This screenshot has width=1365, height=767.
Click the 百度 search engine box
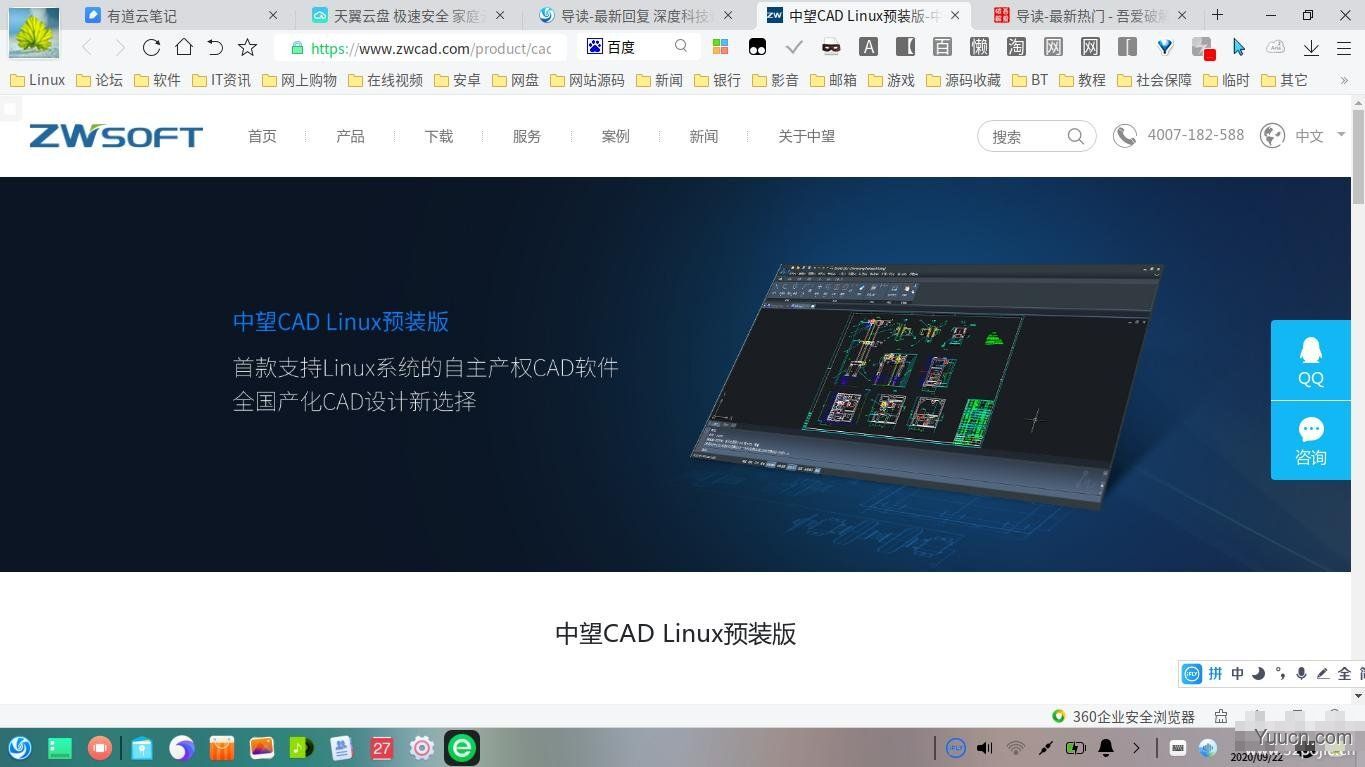pos(638,47)
